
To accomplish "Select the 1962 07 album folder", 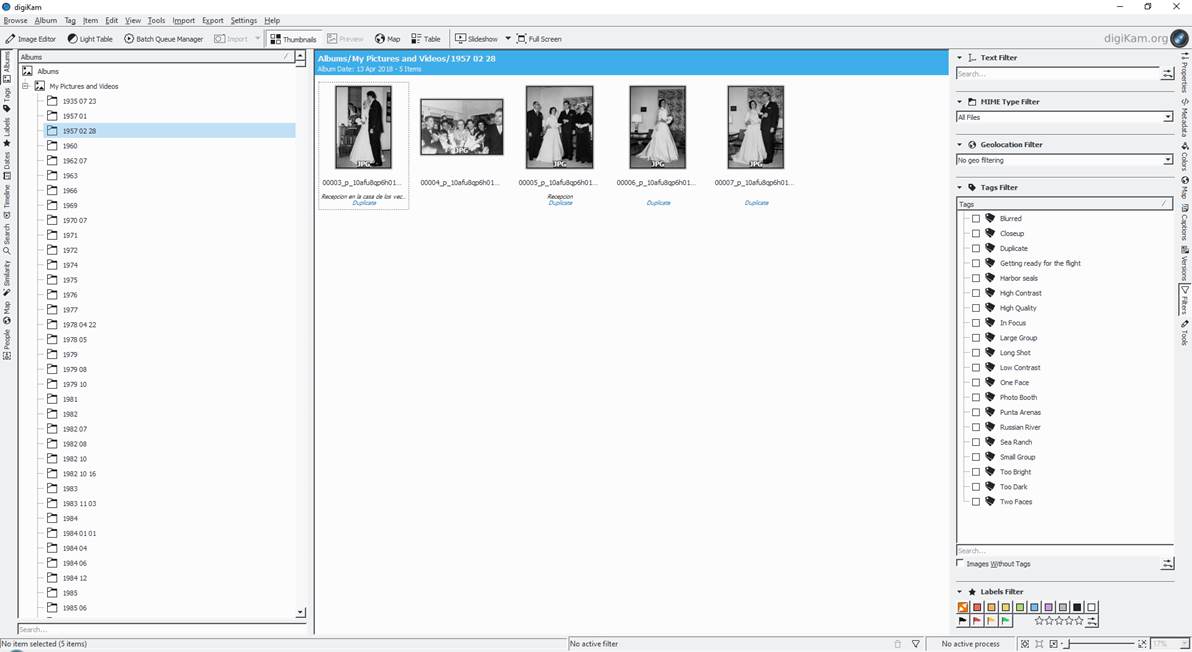I will point(74,161).
